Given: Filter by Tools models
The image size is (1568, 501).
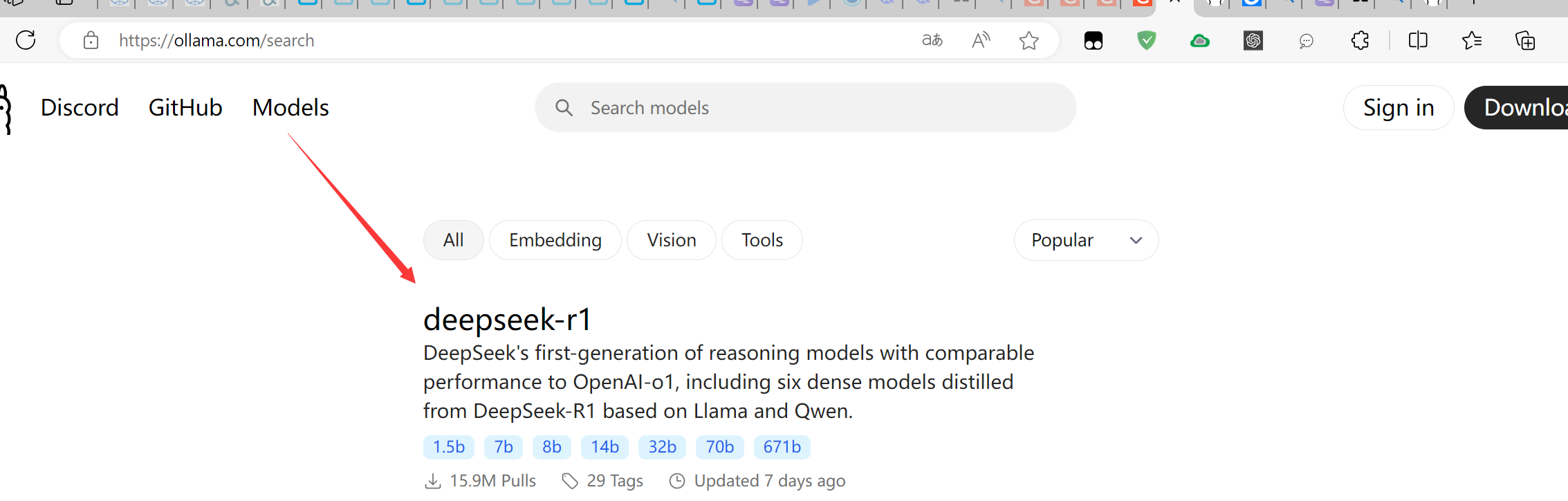Looking at the screenshot, I should point(762,240).
